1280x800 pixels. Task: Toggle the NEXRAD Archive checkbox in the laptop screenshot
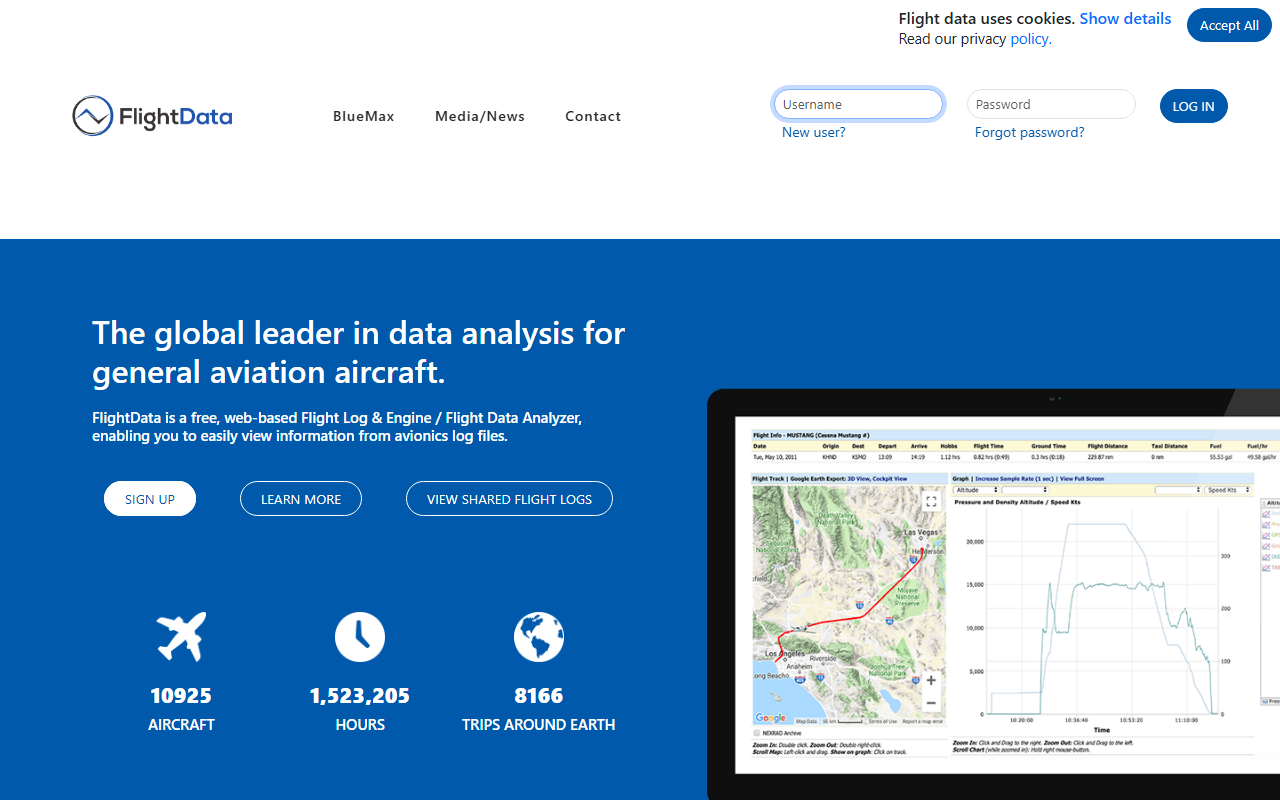756,733
